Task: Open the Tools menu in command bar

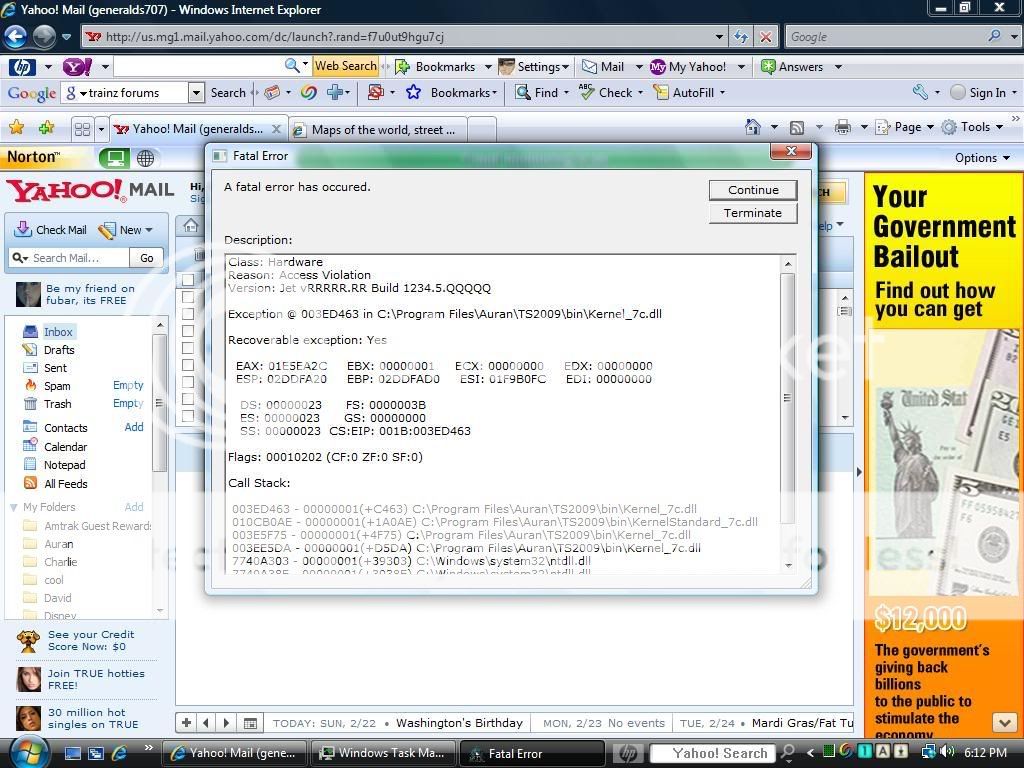Action: coord(974,127)
